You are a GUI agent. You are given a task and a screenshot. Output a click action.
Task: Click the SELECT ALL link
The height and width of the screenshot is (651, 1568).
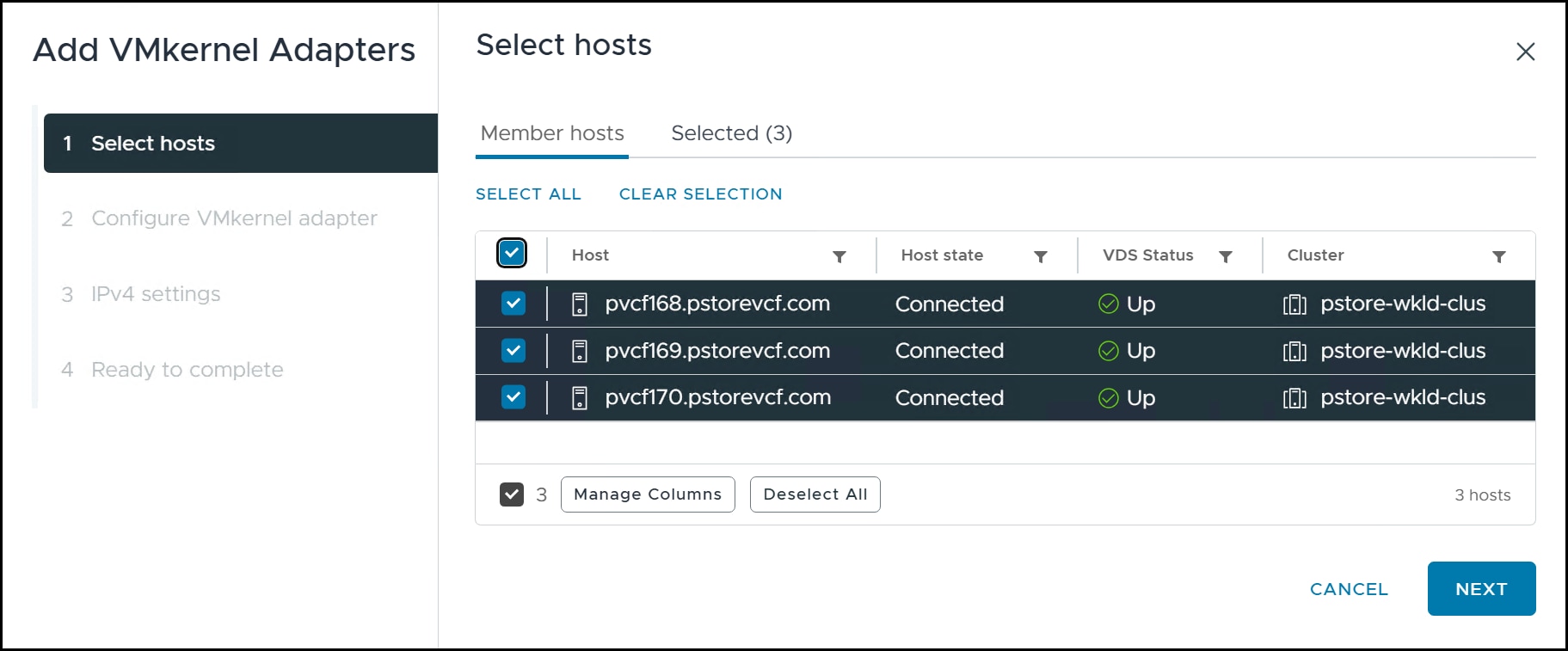click(528, 194)
